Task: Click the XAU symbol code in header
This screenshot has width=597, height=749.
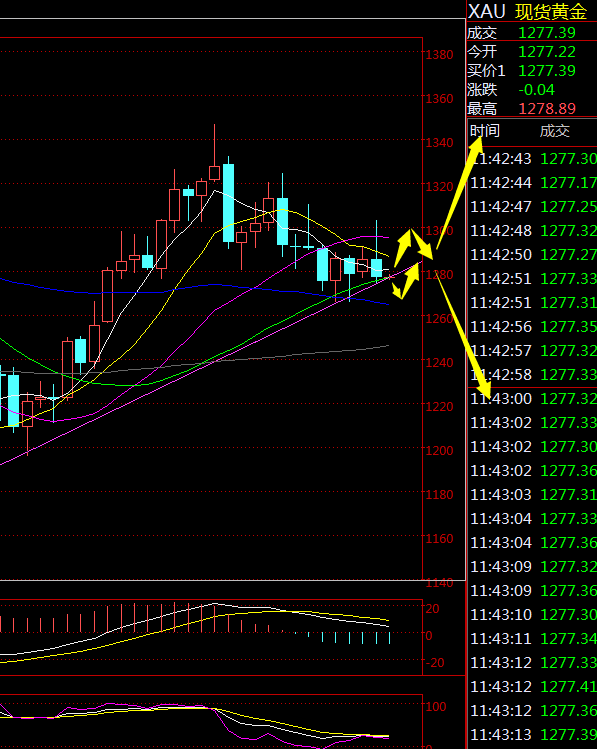Action: [486, 11]
